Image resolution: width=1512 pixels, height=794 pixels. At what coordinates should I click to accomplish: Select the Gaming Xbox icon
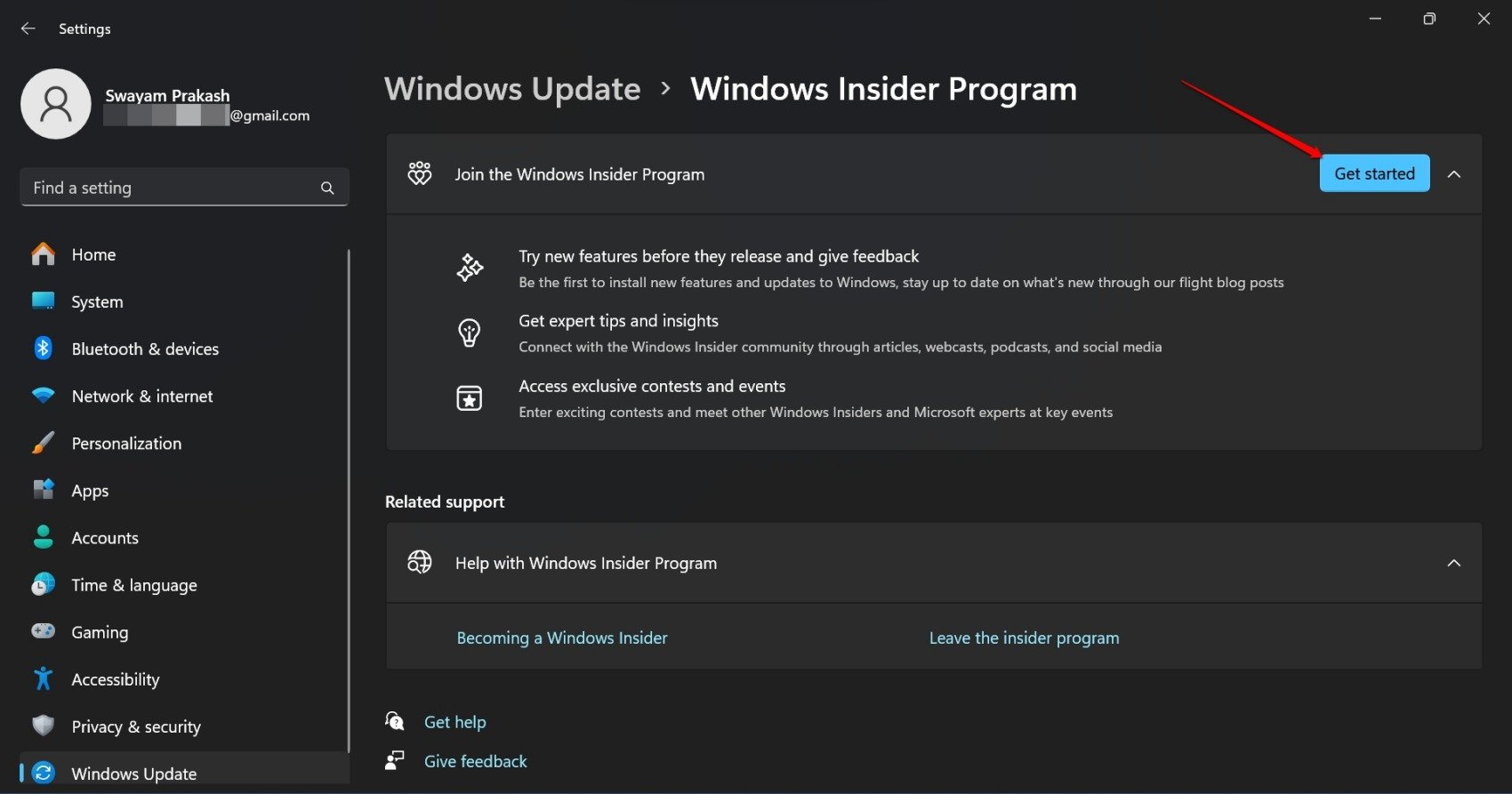pos(43,631)
